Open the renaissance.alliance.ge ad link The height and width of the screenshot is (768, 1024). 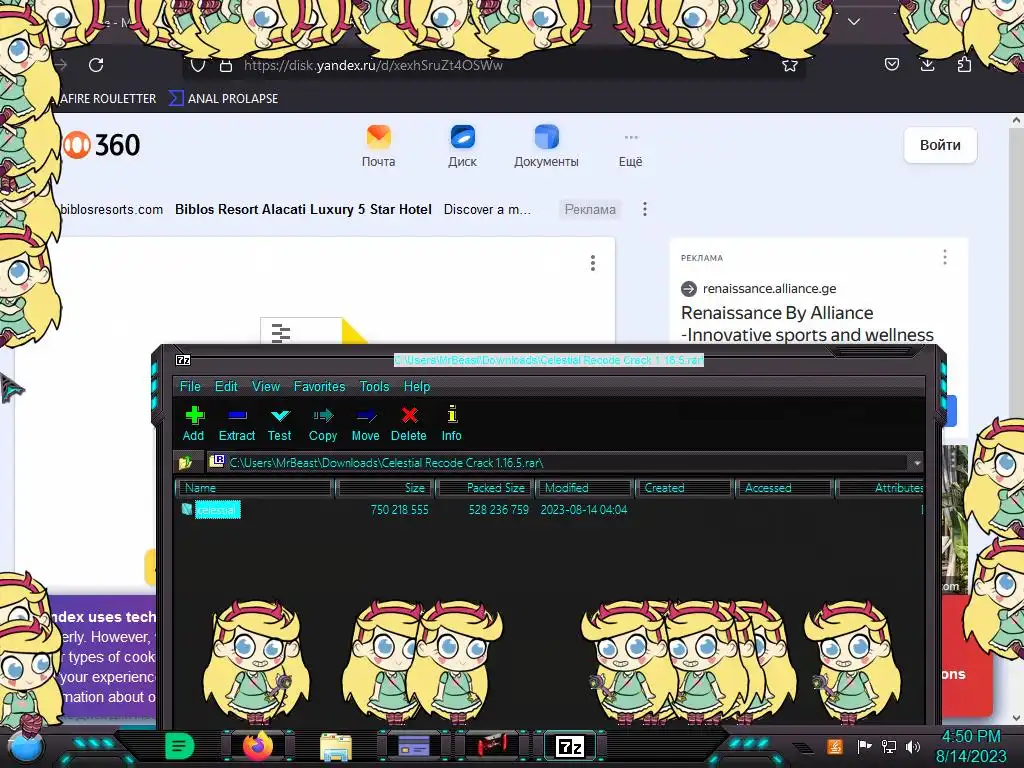click(x=769, y=289)
